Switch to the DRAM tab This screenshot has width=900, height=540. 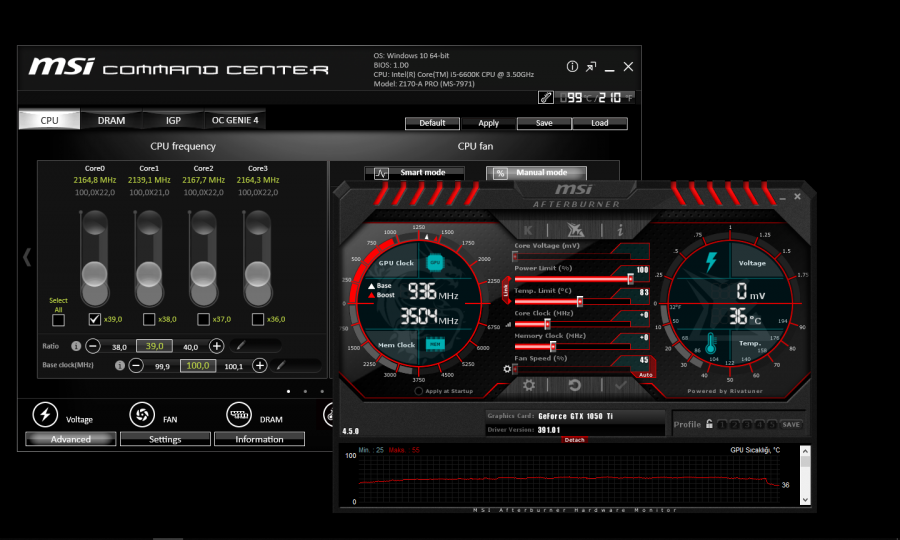tap(111, 120)
